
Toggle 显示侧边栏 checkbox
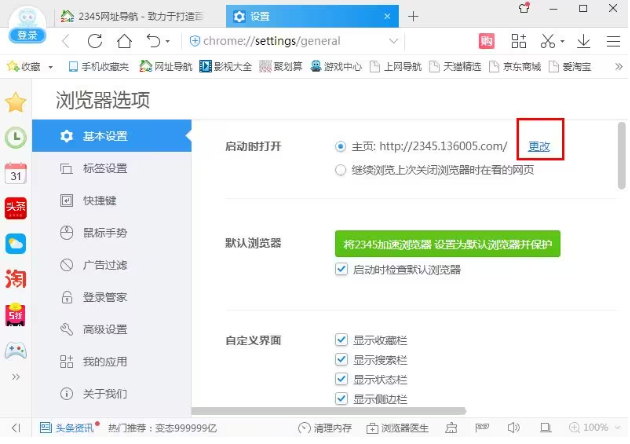341,398
